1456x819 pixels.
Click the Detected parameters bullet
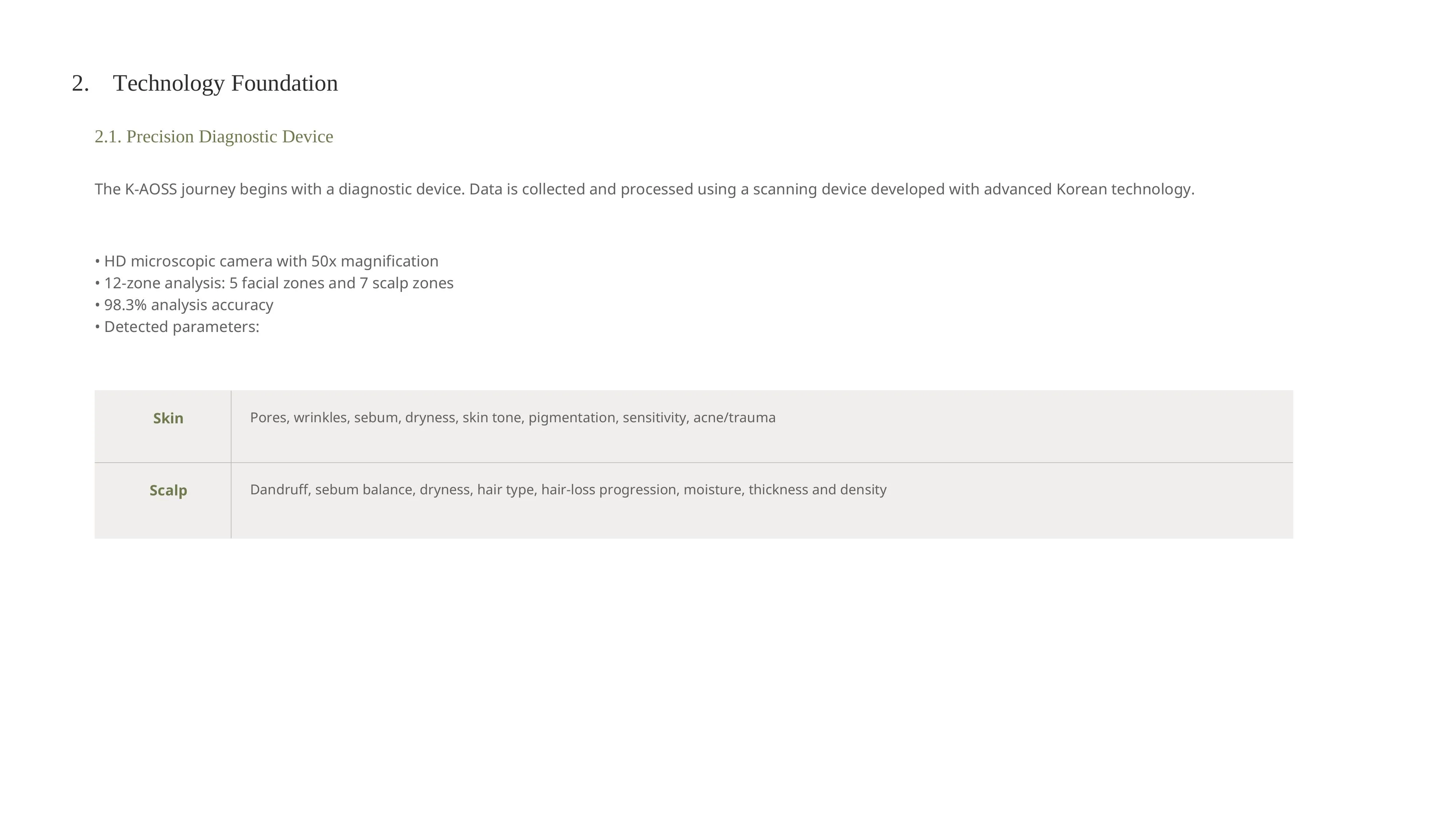point(177,327)
